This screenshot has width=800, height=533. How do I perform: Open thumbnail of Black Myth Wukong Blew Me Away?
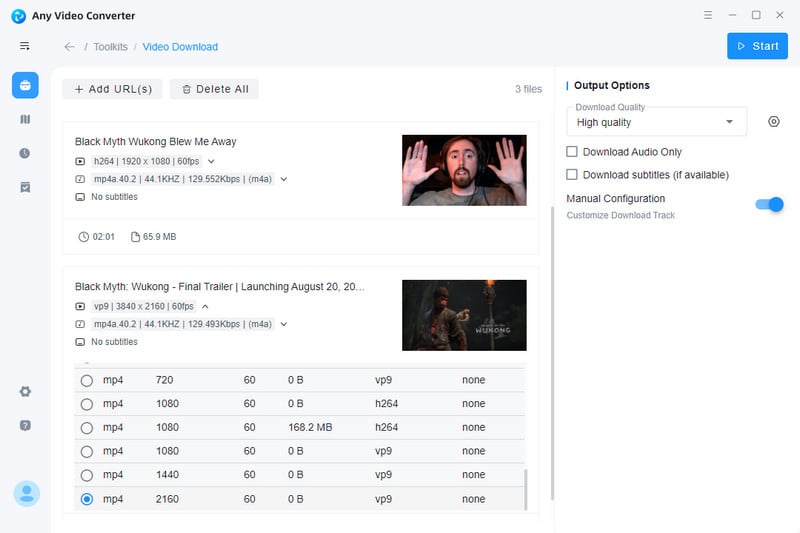pyautogui.click(x=464, y=170)
